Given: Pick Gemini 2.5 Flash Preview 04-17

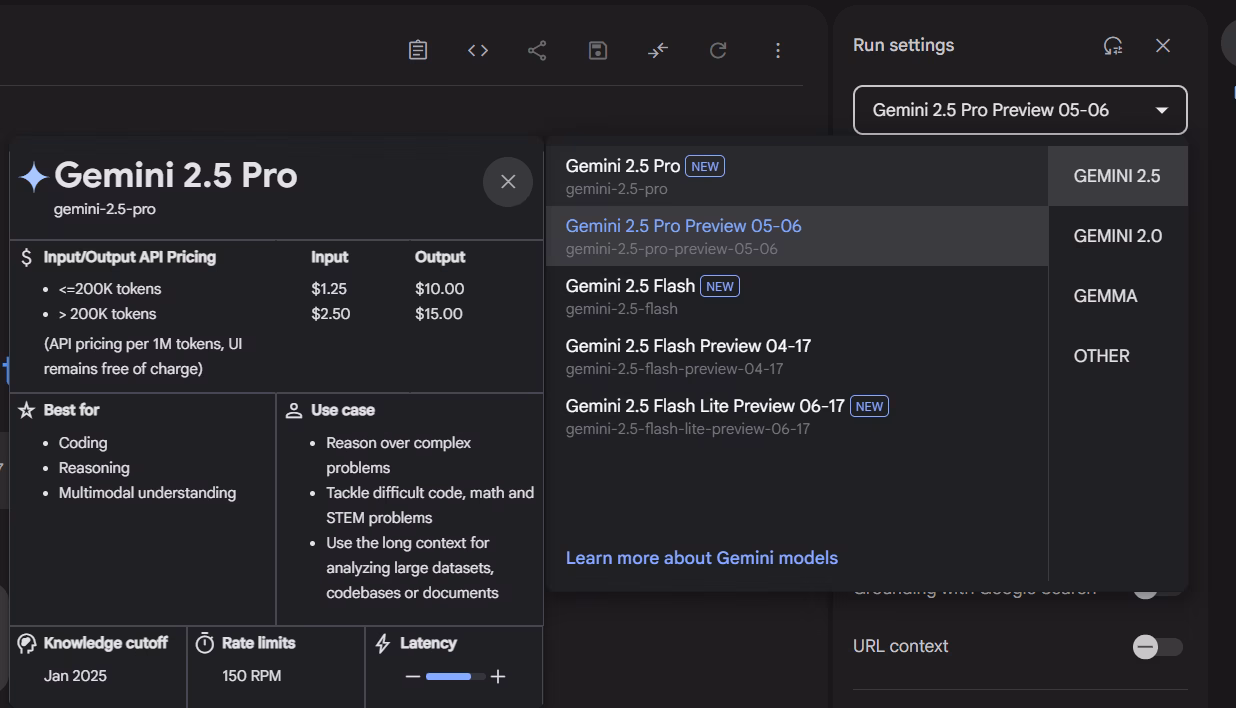Looking at the screenshot, I should pos(797,356).
